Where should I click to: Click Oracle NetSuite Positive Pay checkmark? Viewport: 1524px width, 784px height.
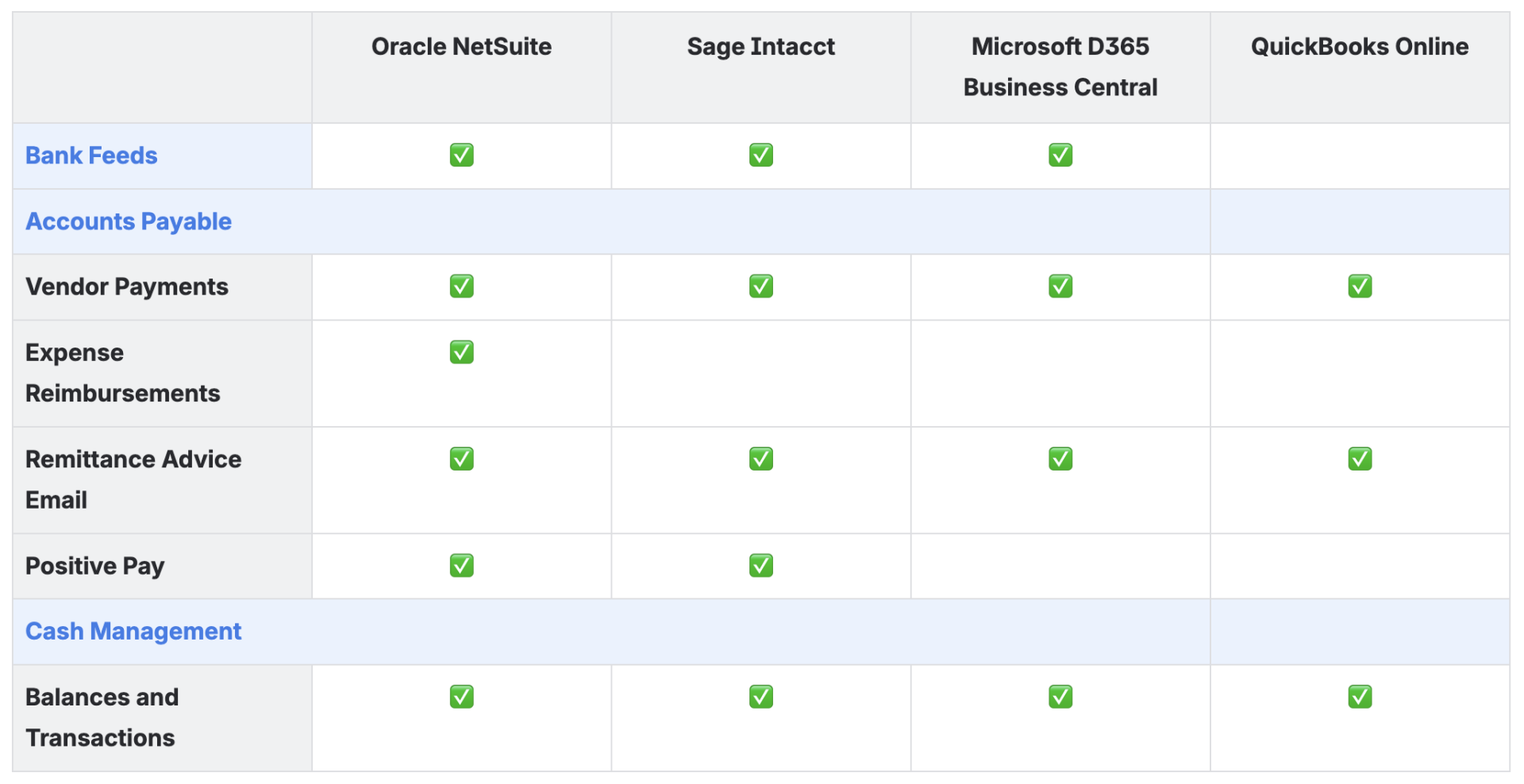[461, 565]
